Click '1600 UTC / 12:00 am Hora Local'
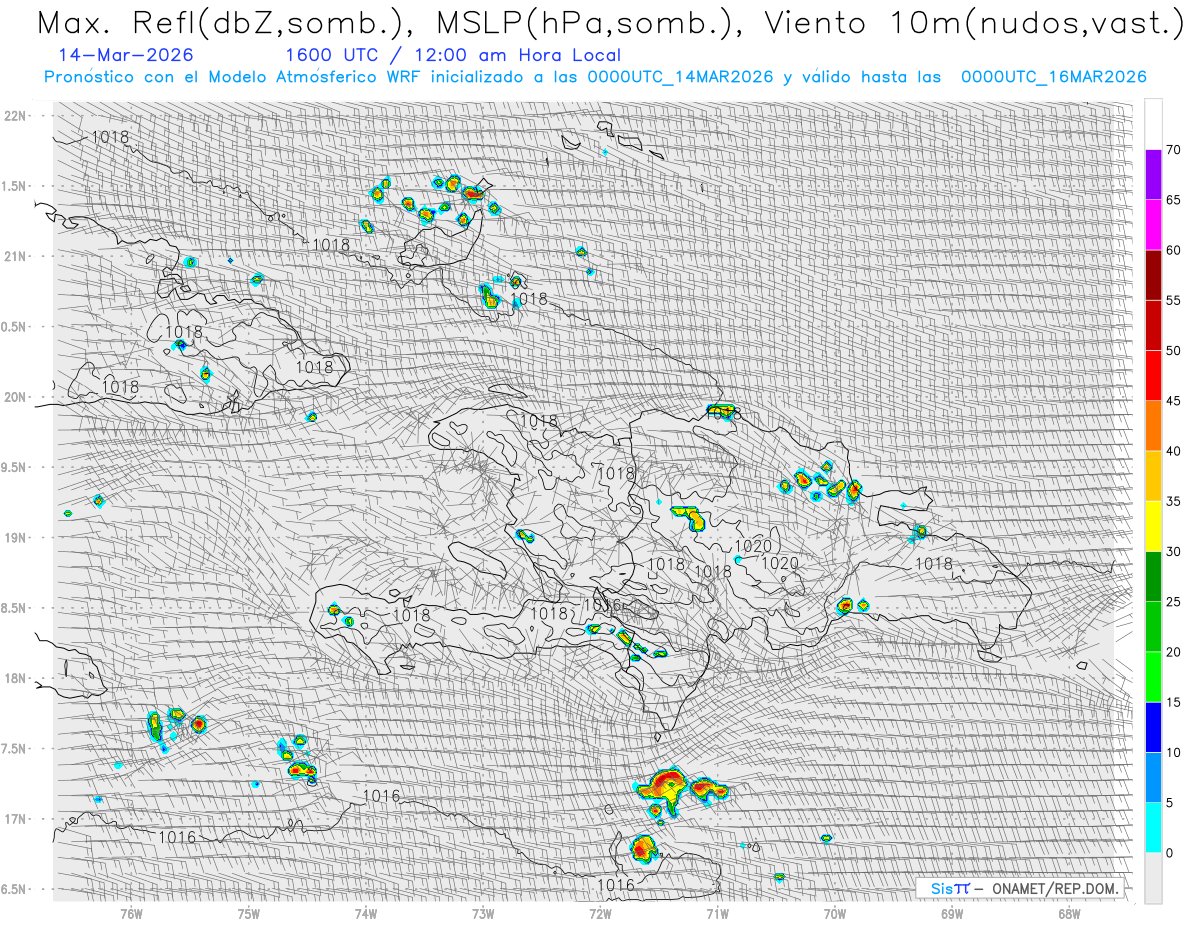Screen dimensions: 1200x927 (452, 56)
